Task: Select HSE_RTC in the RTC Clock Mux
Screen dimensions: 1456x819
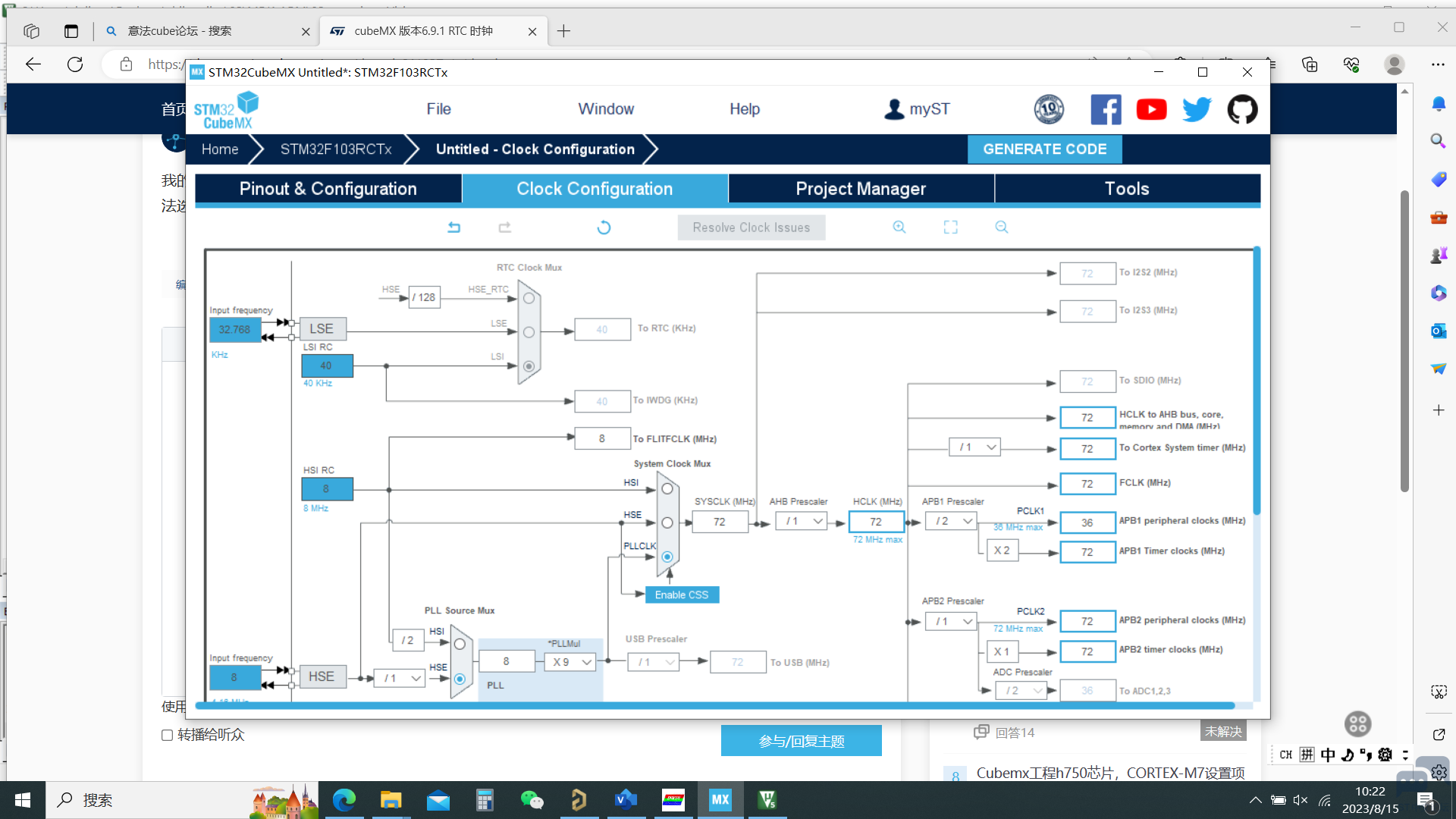Action: (x=529, y=299)
